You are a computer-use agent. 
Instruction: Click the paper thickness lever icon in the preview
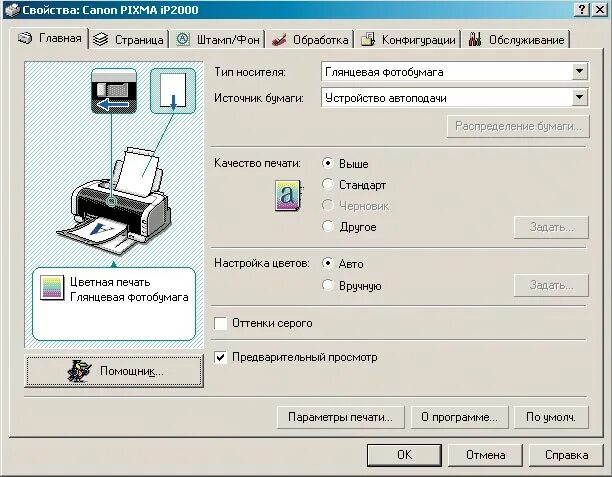114,91
